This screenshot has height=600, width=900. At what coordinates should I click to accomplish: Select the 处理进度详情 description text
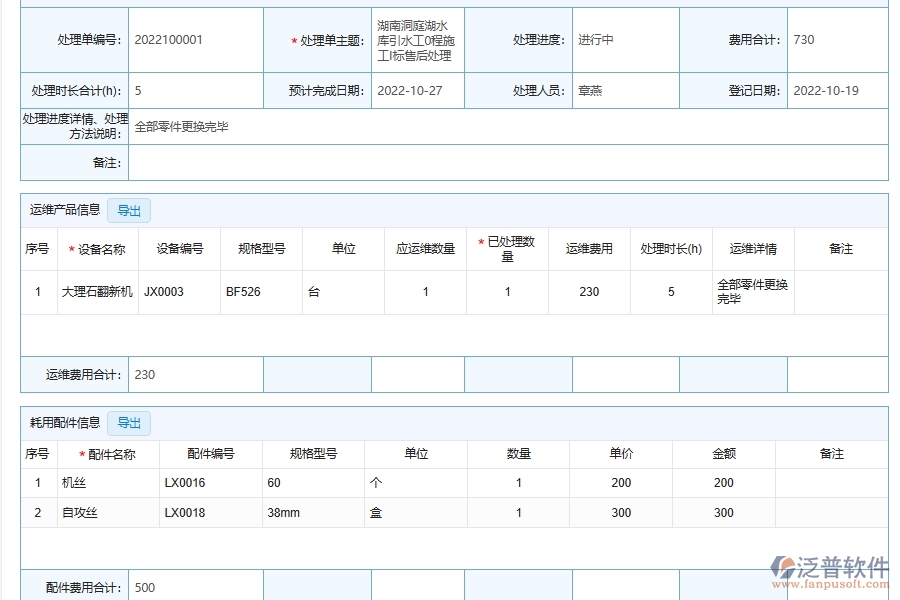point(183,128)
